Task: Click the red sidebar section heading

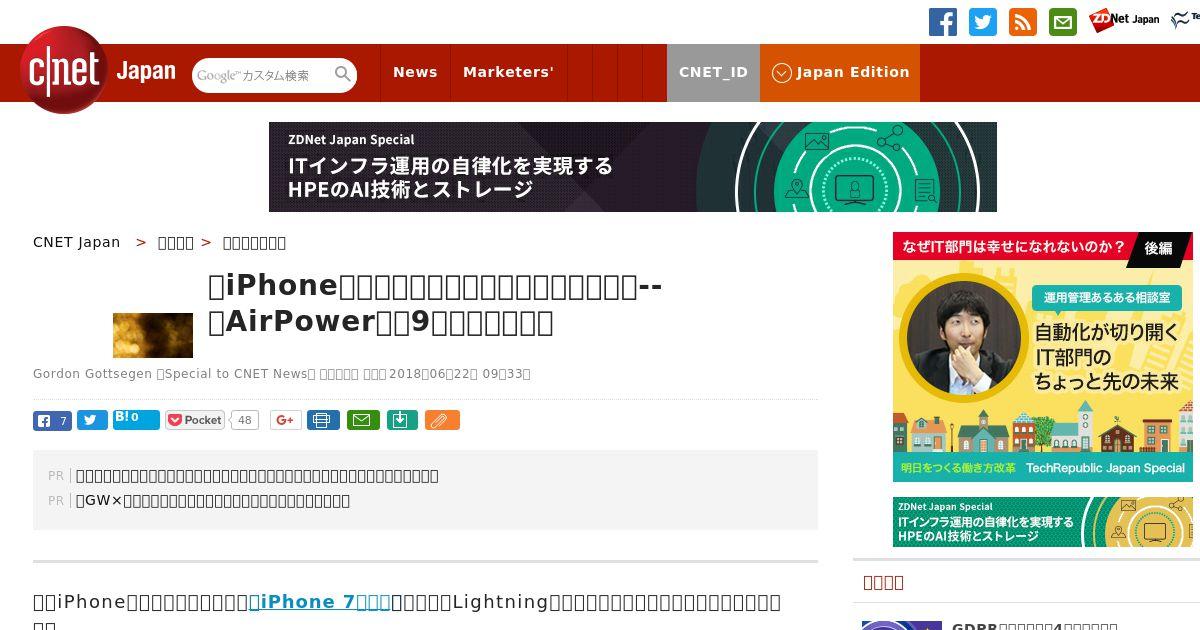Action: coord(883,582)
